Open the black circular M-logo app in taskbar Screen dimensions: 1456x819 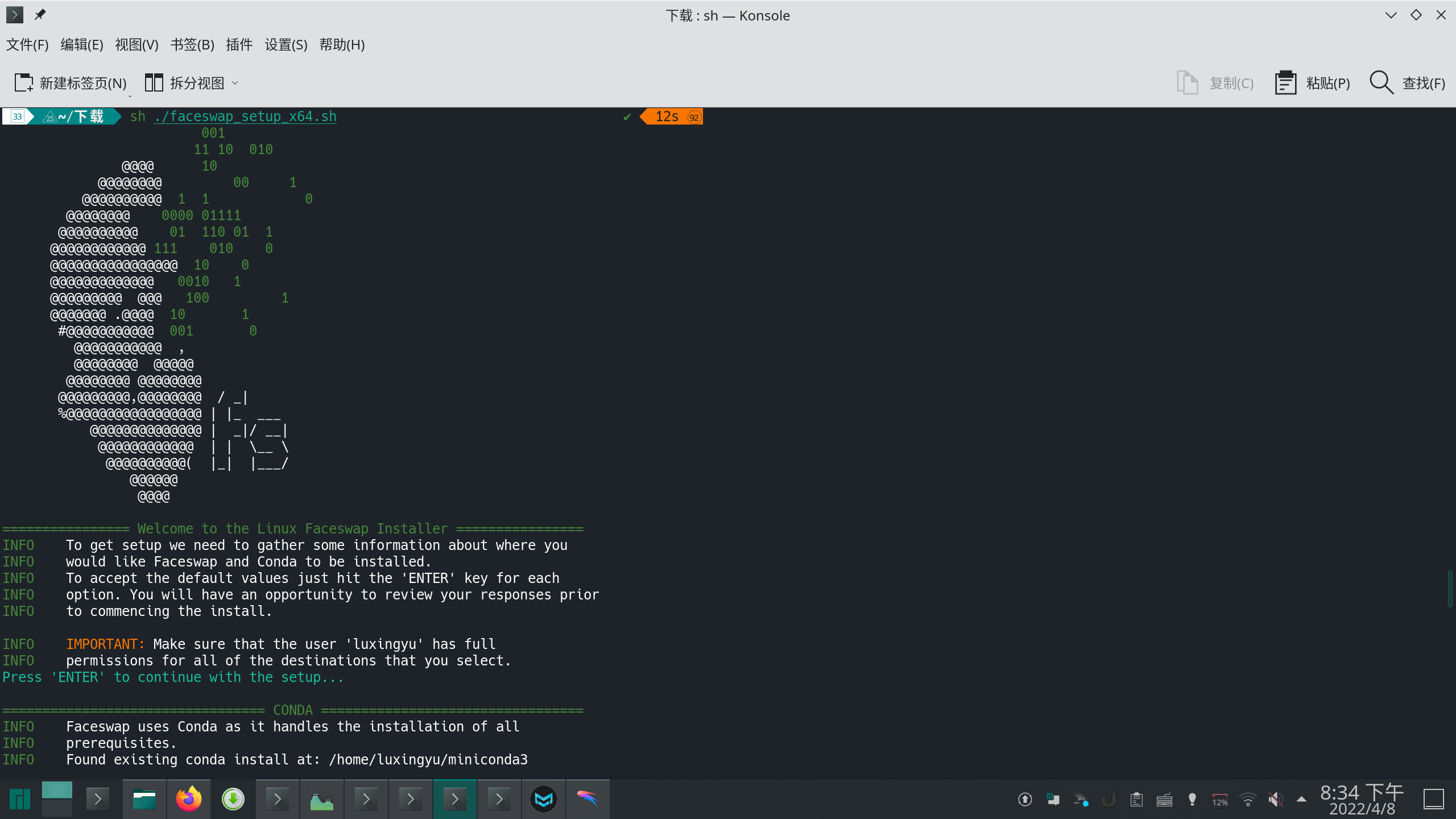point(544,799)
